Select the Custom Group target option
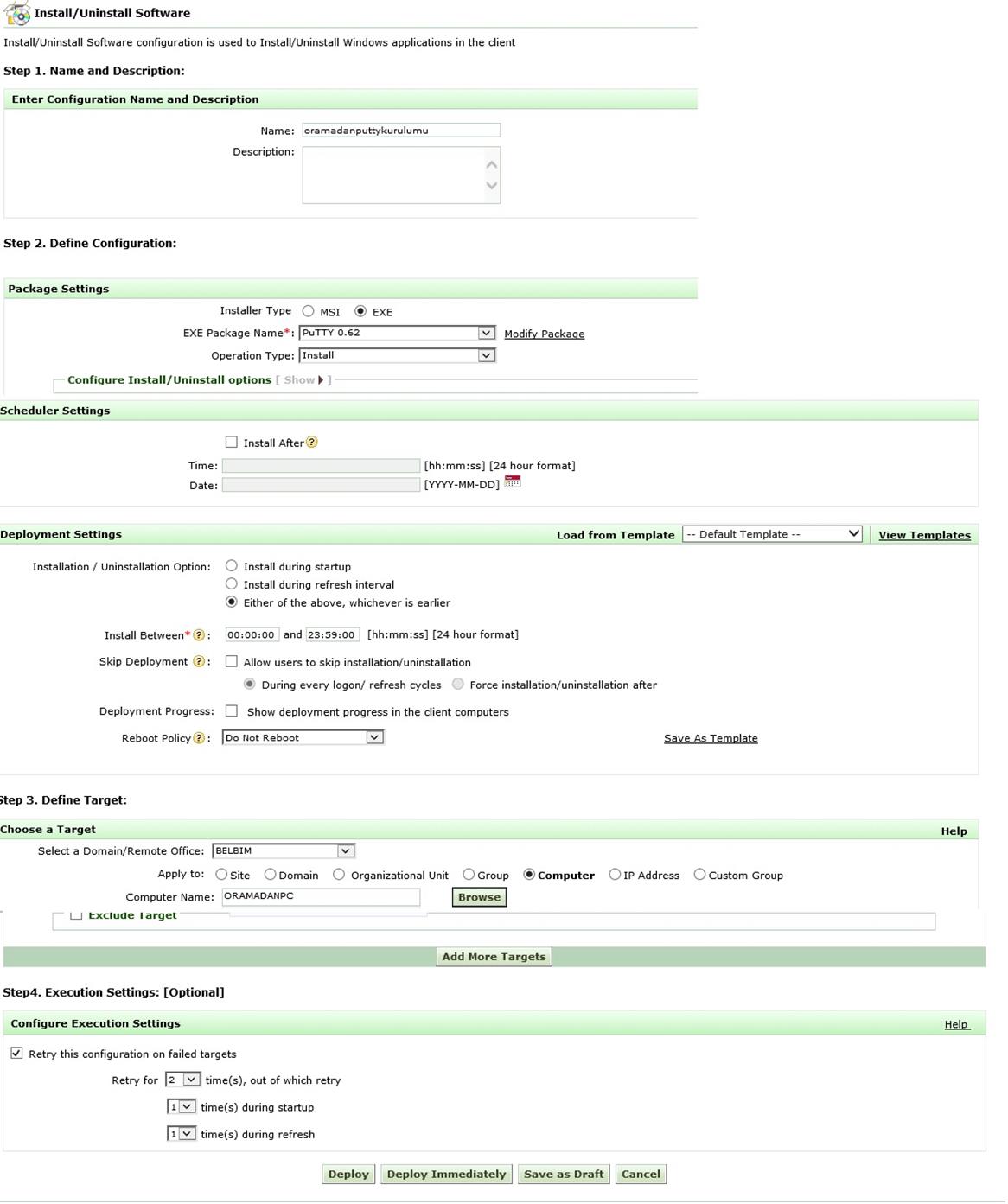The height and width of the screenshot is (1204, 1008). tap(699, 875)
